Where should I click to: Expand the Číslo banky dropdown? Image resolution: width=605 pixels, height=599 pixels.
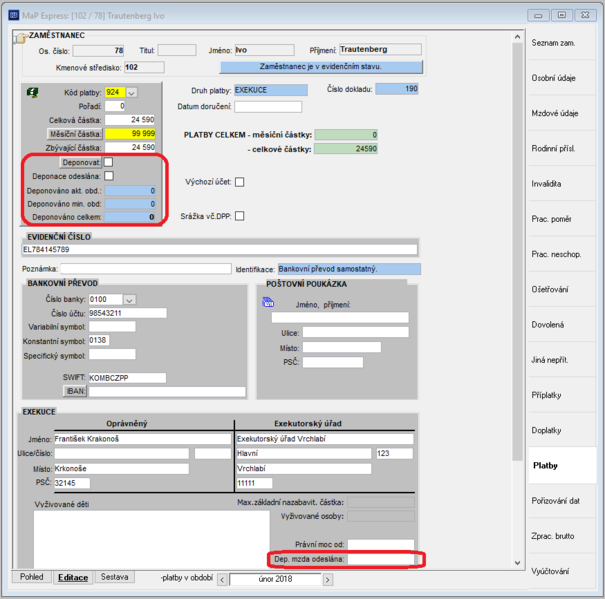(x=130, y=300)
